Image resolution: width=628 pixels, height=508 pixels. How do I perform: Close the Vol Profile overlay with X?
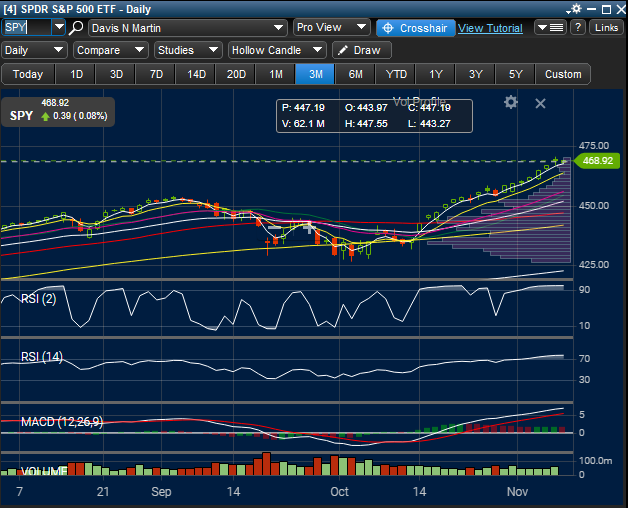(x=540, y=104)
